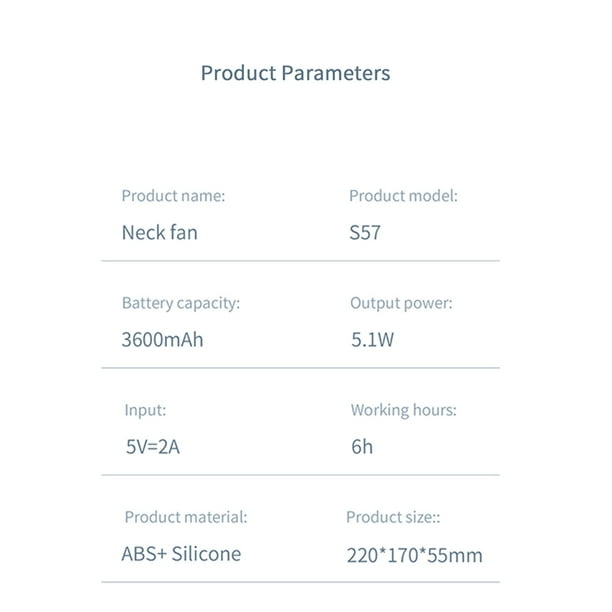Click the Neck fan value text
Image resolution: width=612 pixels, height=612 pixels.
pos(160,233)
